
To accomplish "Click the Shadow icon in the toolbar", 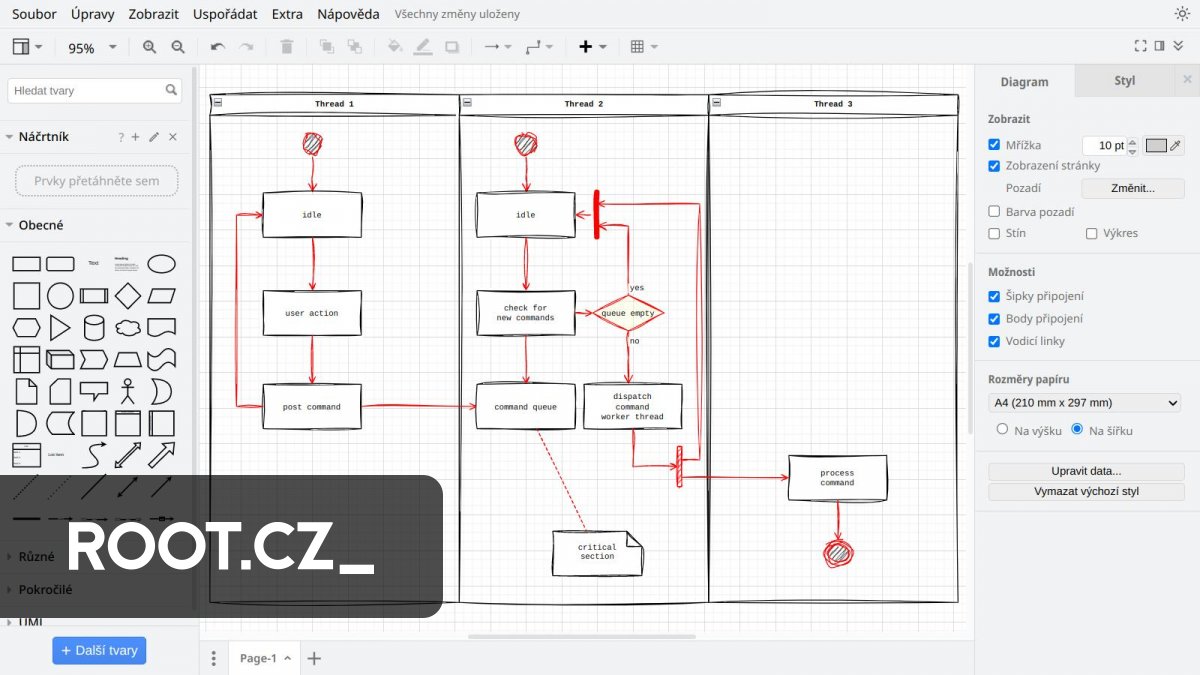I will click(452, 46).
